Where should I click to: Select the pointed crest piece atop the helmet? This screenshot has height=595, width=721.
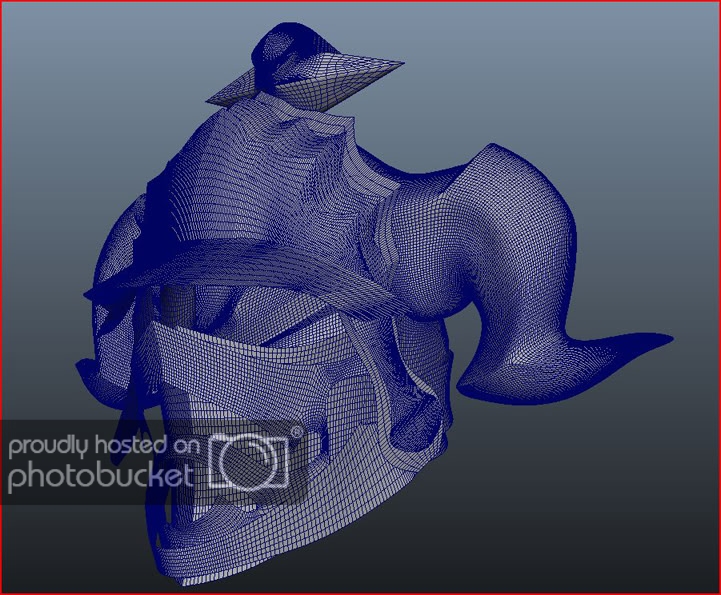(303, 68)
